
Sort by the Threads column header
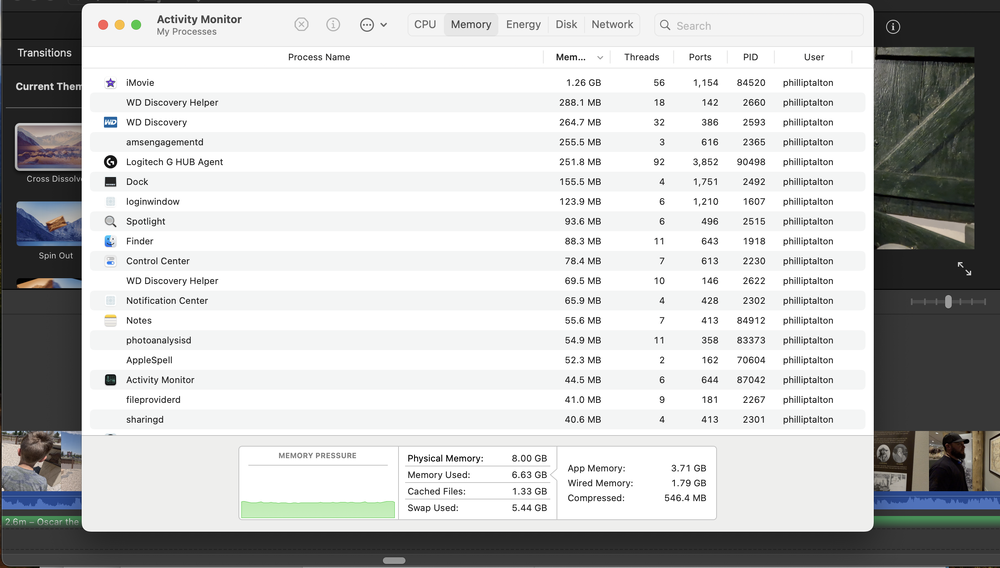click(642, 57)
